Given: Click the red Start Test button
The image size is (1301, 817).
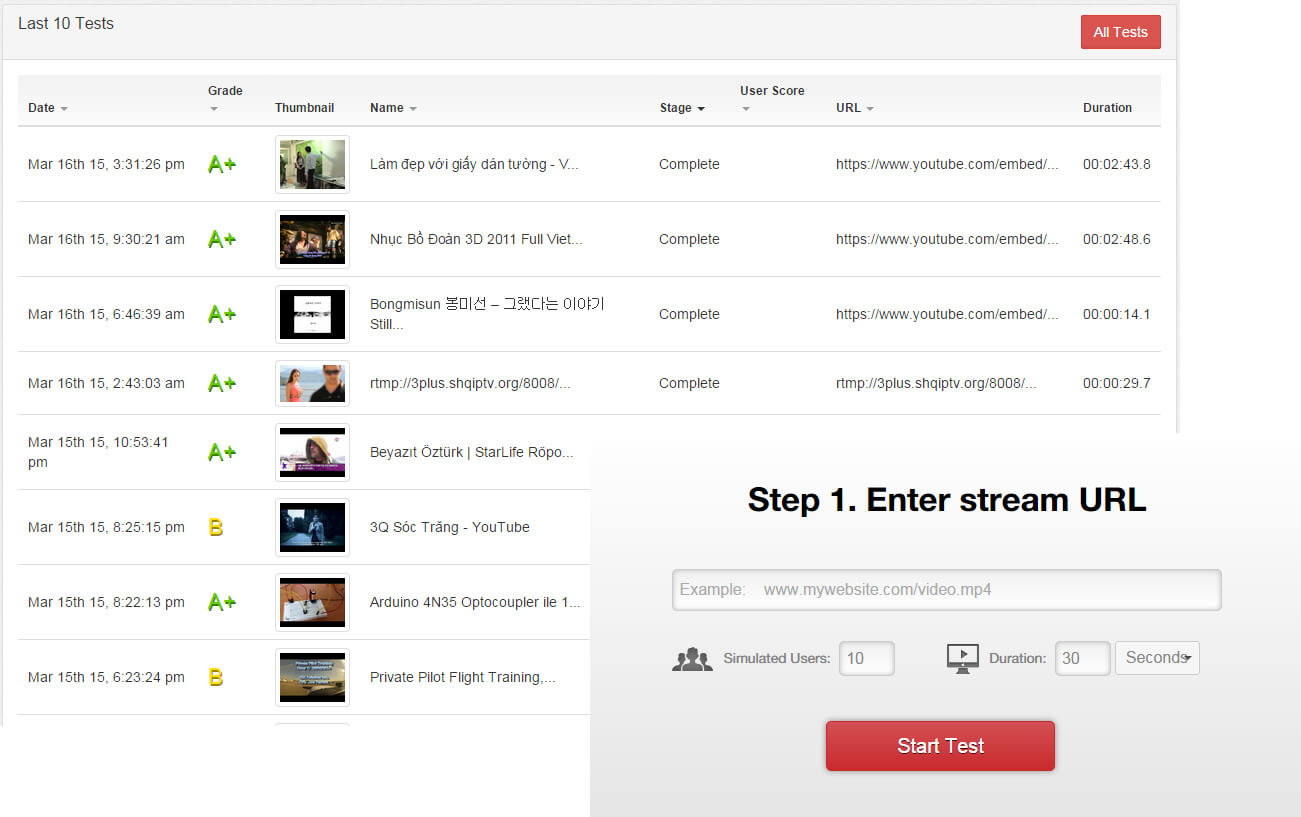Looking at the screenshot, I should coord(940,746).
